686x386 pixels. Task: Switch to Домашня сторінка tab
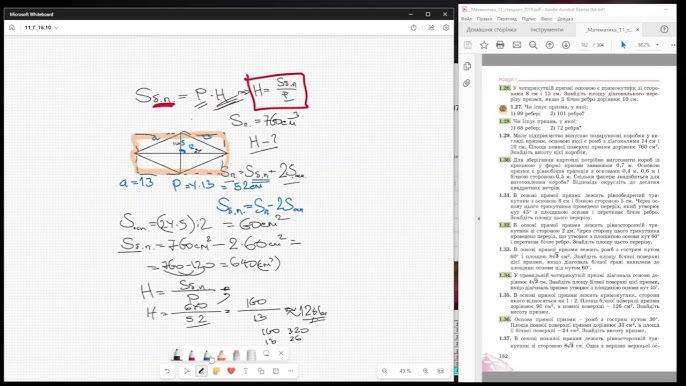[x=491, y=30]
